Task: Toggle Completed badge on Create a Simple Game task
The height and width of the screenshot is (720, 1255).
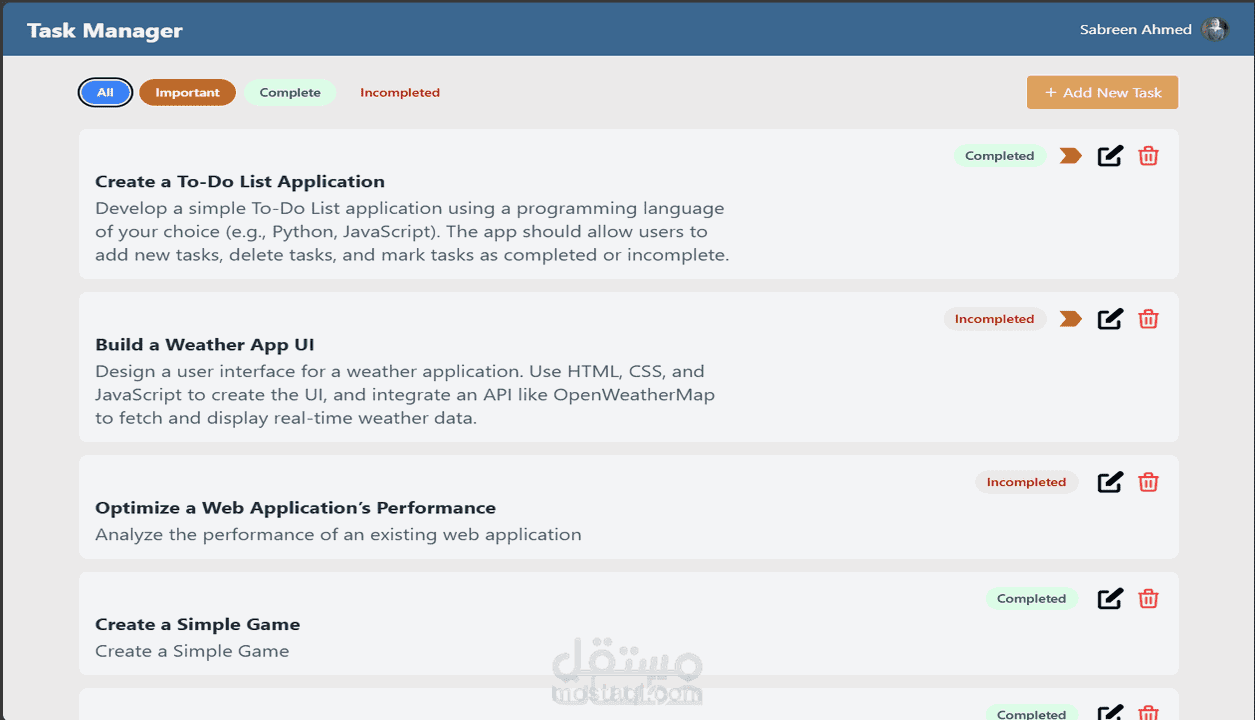Action: tap(1031, 599)
